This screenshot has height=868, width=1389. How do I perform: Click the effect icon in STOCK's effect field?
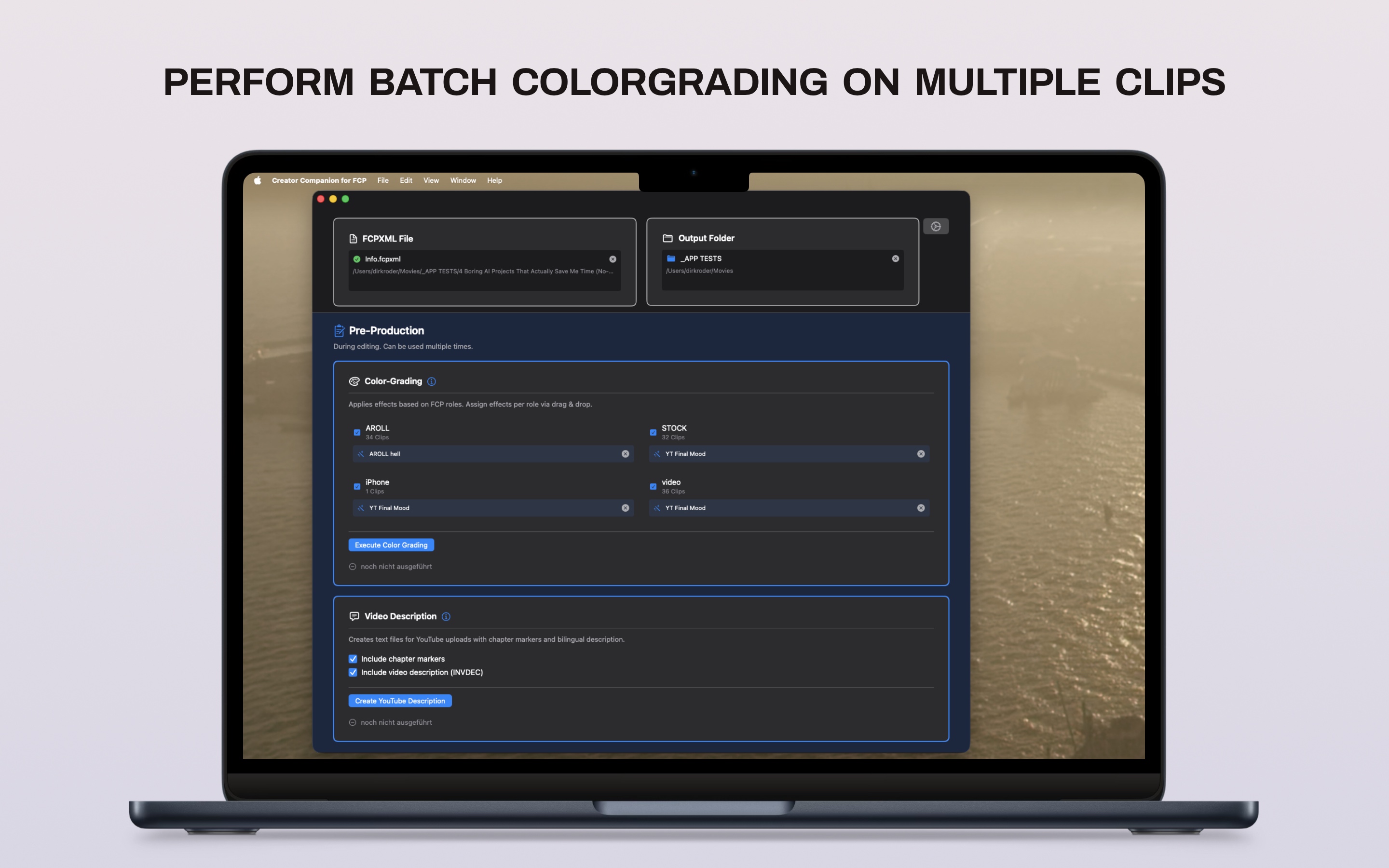click(x=656, y=453)
